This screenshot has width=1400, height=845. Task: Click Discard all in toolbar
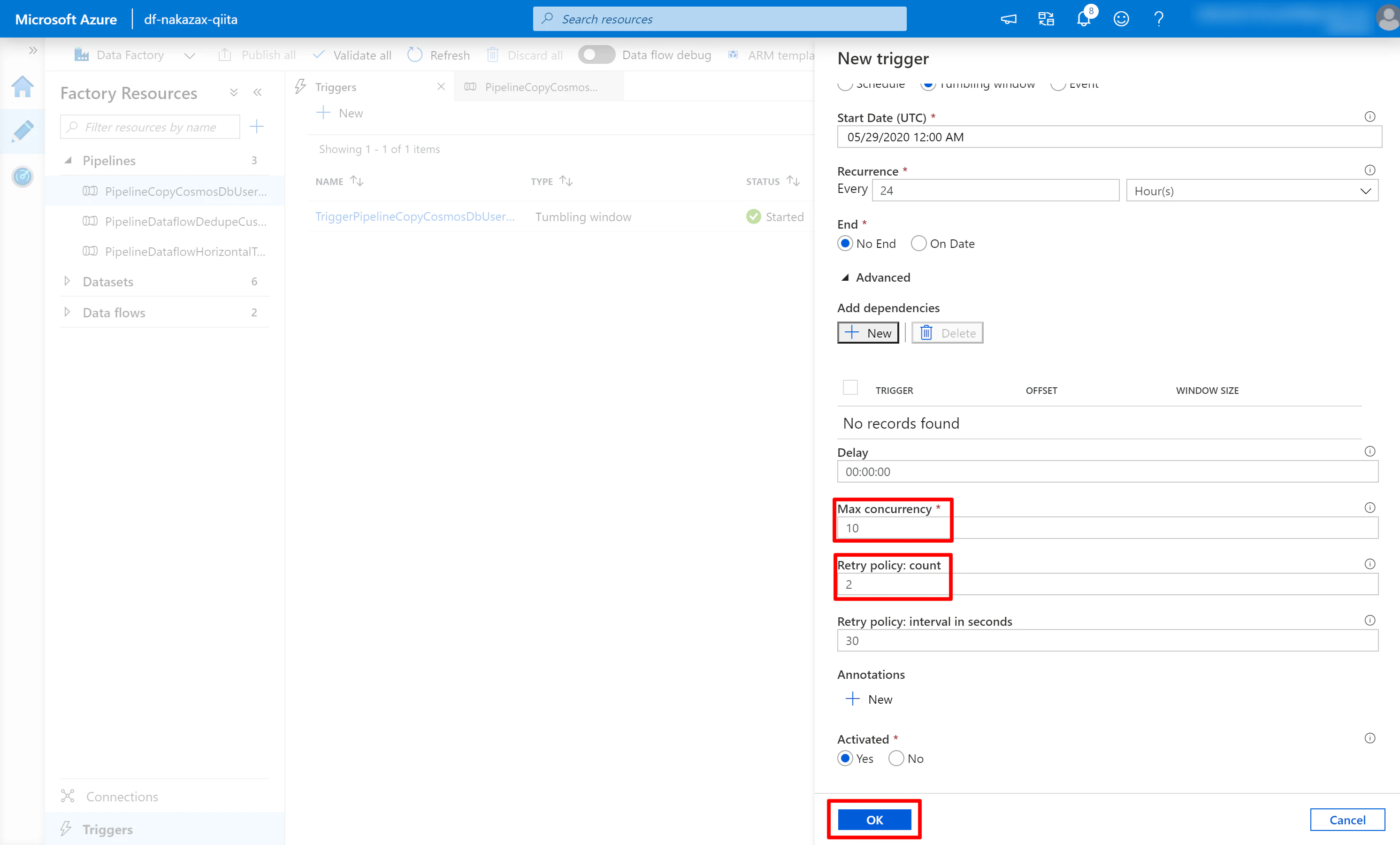tap(525, 54)
